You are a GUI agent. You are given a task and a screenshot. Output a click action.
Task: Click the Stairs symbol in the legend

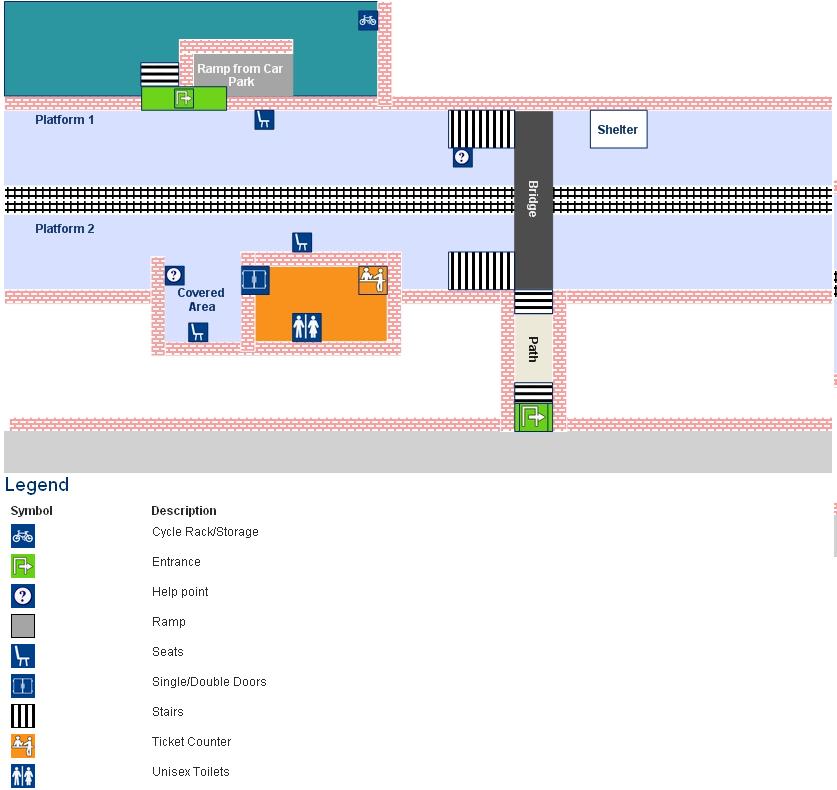[23, 716]
